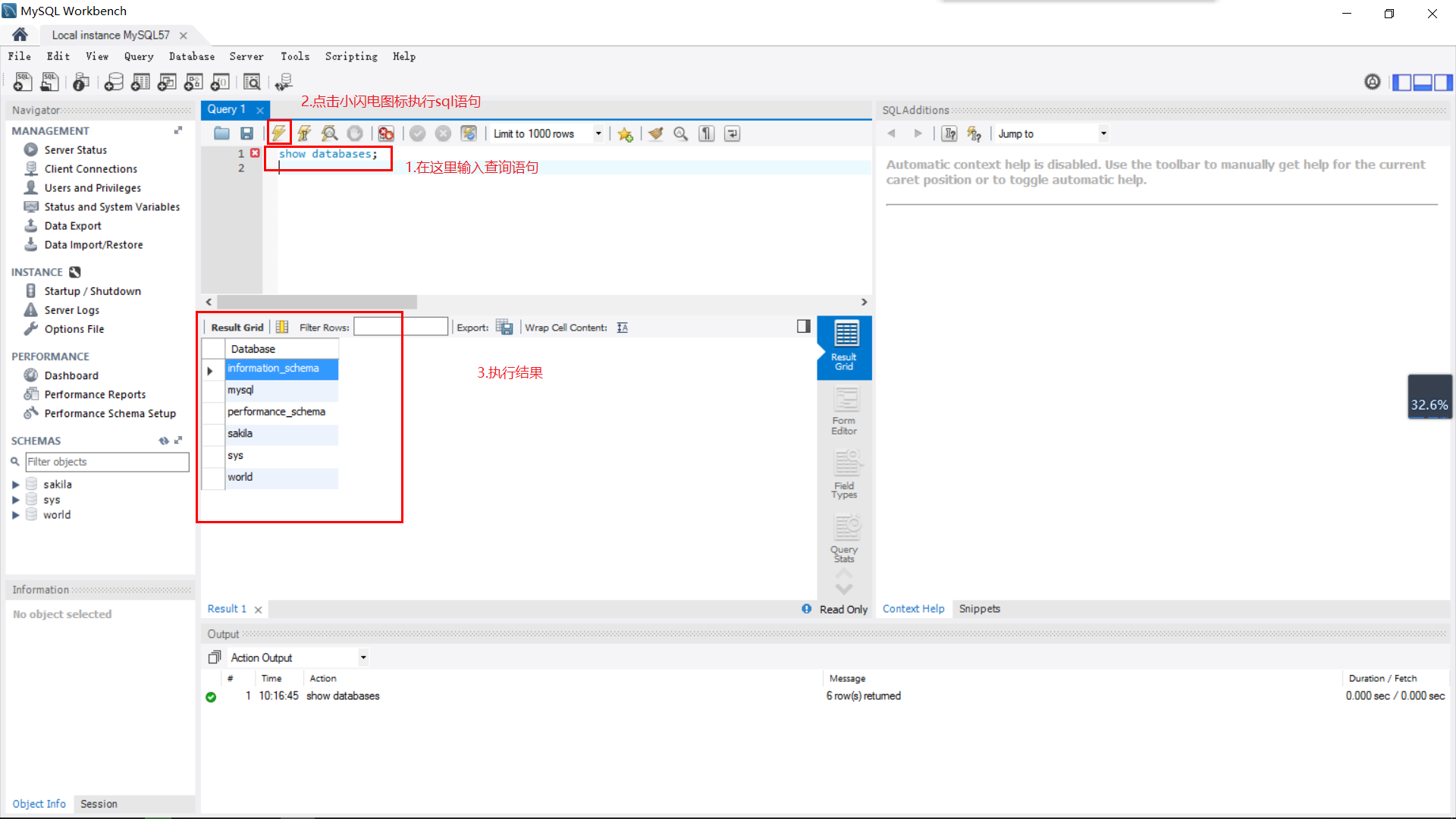Select Form Editor result view
This screenshot has height=819, width=1456.
[x=844, y=410]
